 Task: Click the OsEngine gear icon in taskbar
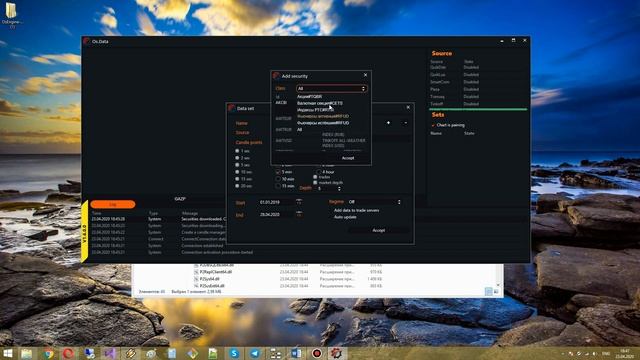tap(336, 353)
